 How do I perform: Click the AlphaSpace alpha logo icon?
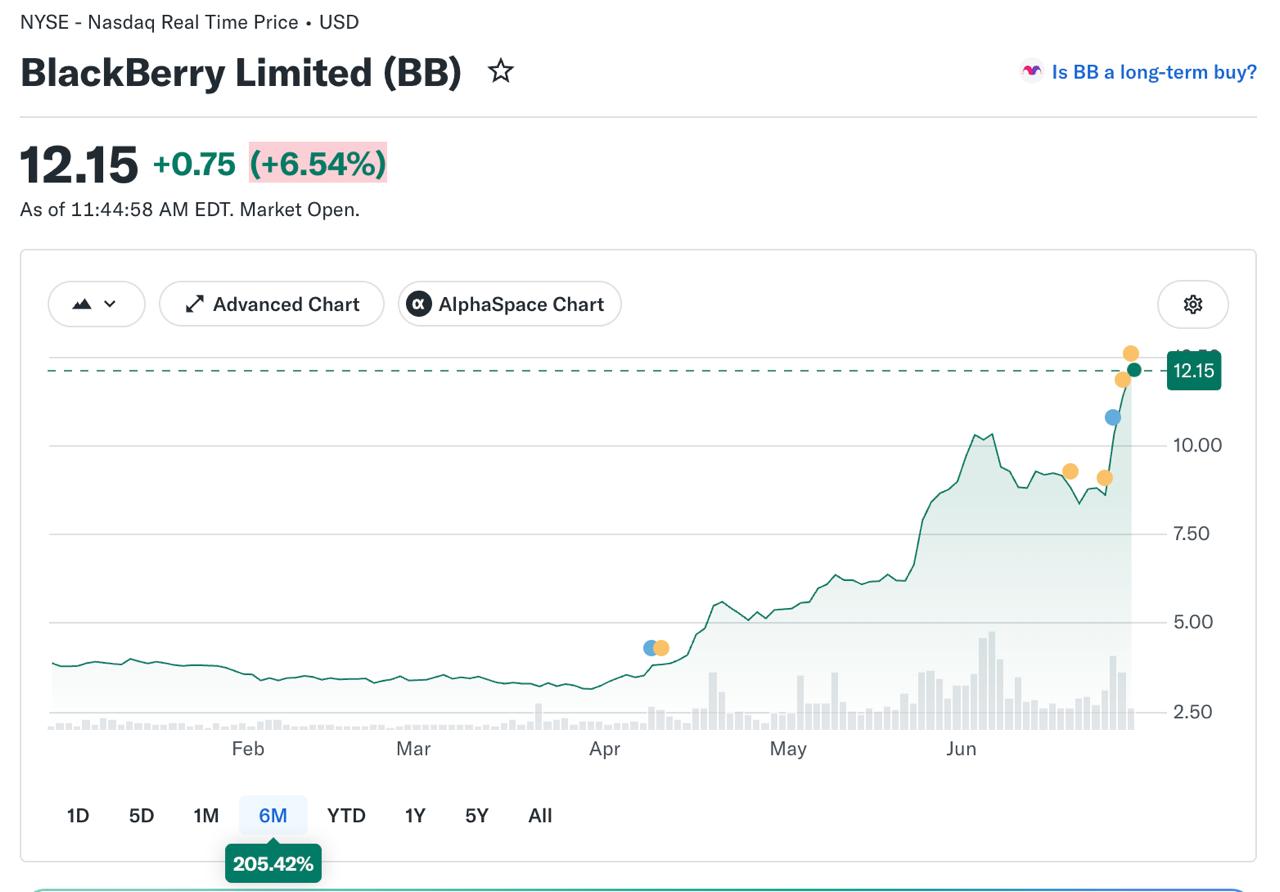[419, 304]
